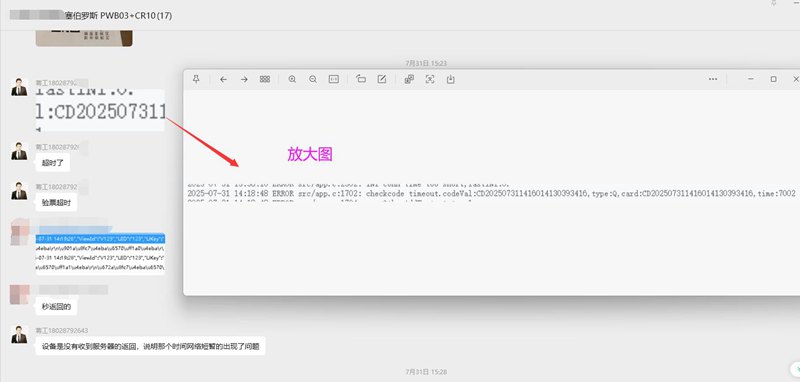Screen dimensions: 800x382
Task: Click the '7月31日 15:28' timestamp
Action: click(426, 372)
